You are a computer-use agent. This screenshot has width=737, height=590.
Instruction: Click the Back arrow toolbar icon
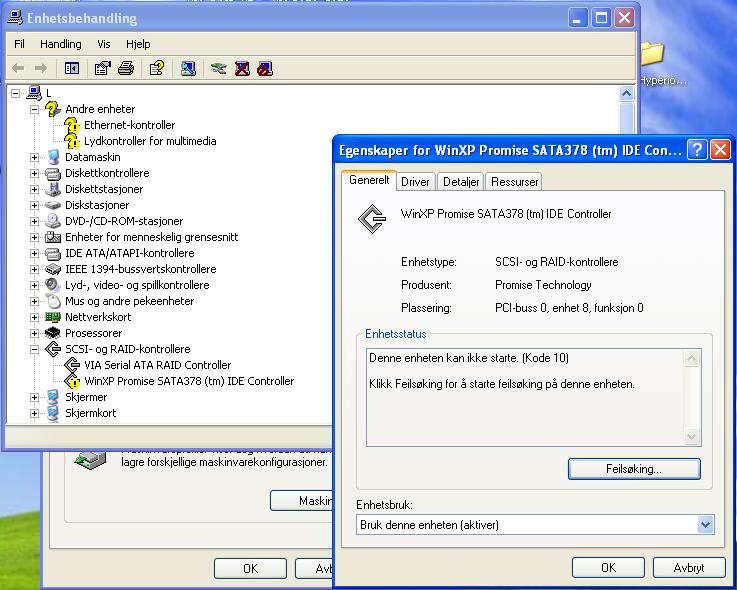[18, 69]
